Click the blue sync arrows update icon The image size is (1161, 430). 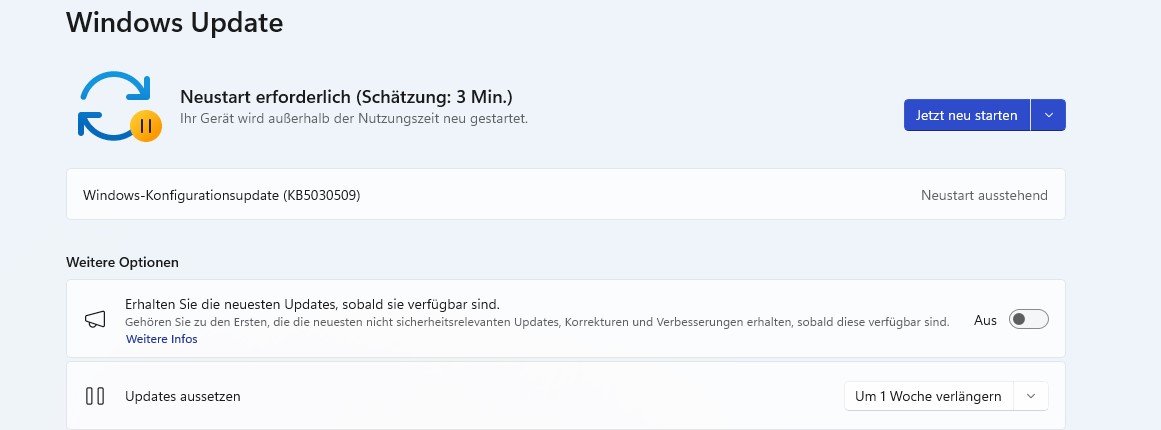click(x=115, y=104)
